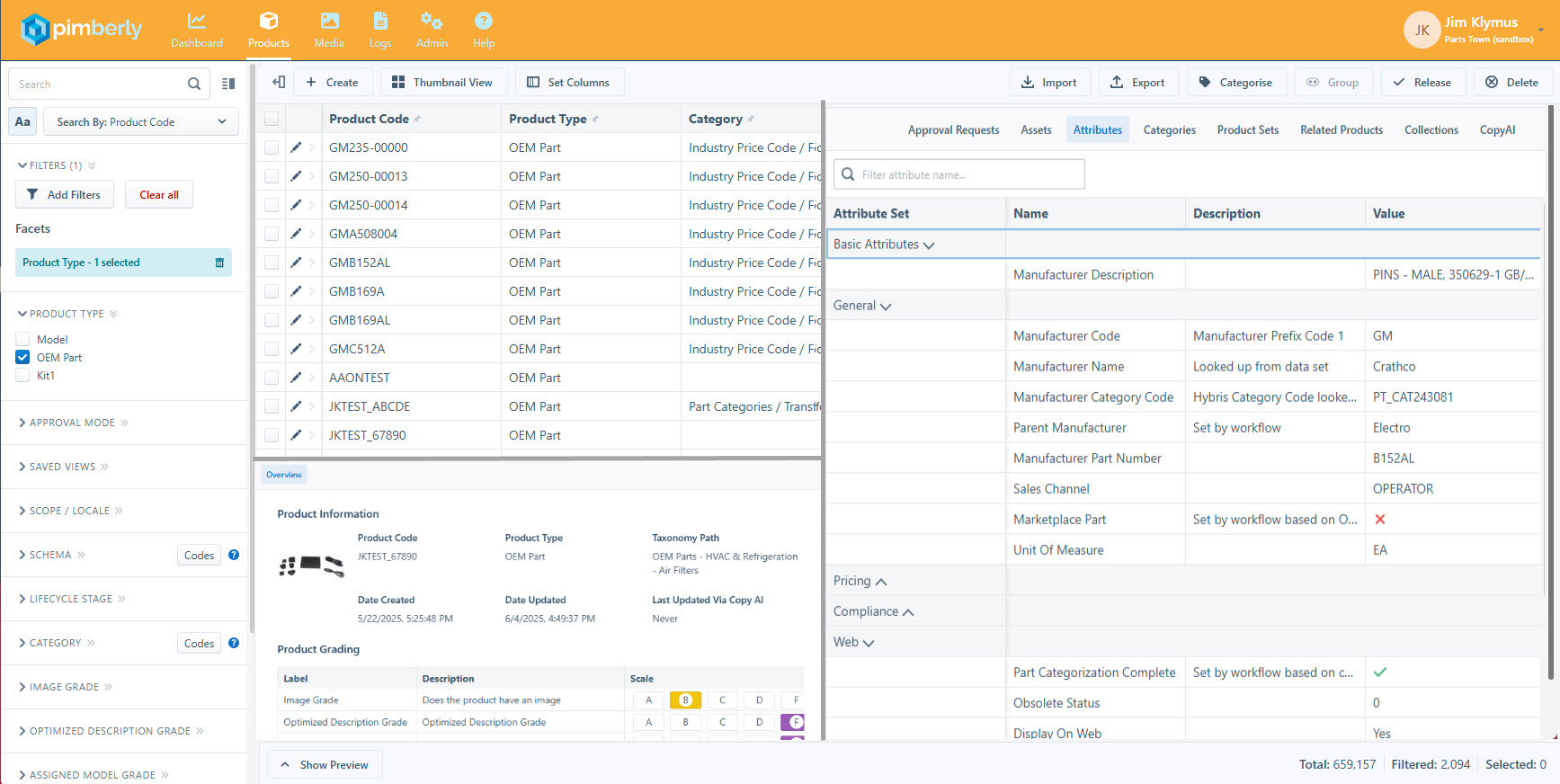Image resolution: width=1560 pixels, height=784 pixels.
Task: Select grade B swatch for Image Grade
Action: [685, 700]
